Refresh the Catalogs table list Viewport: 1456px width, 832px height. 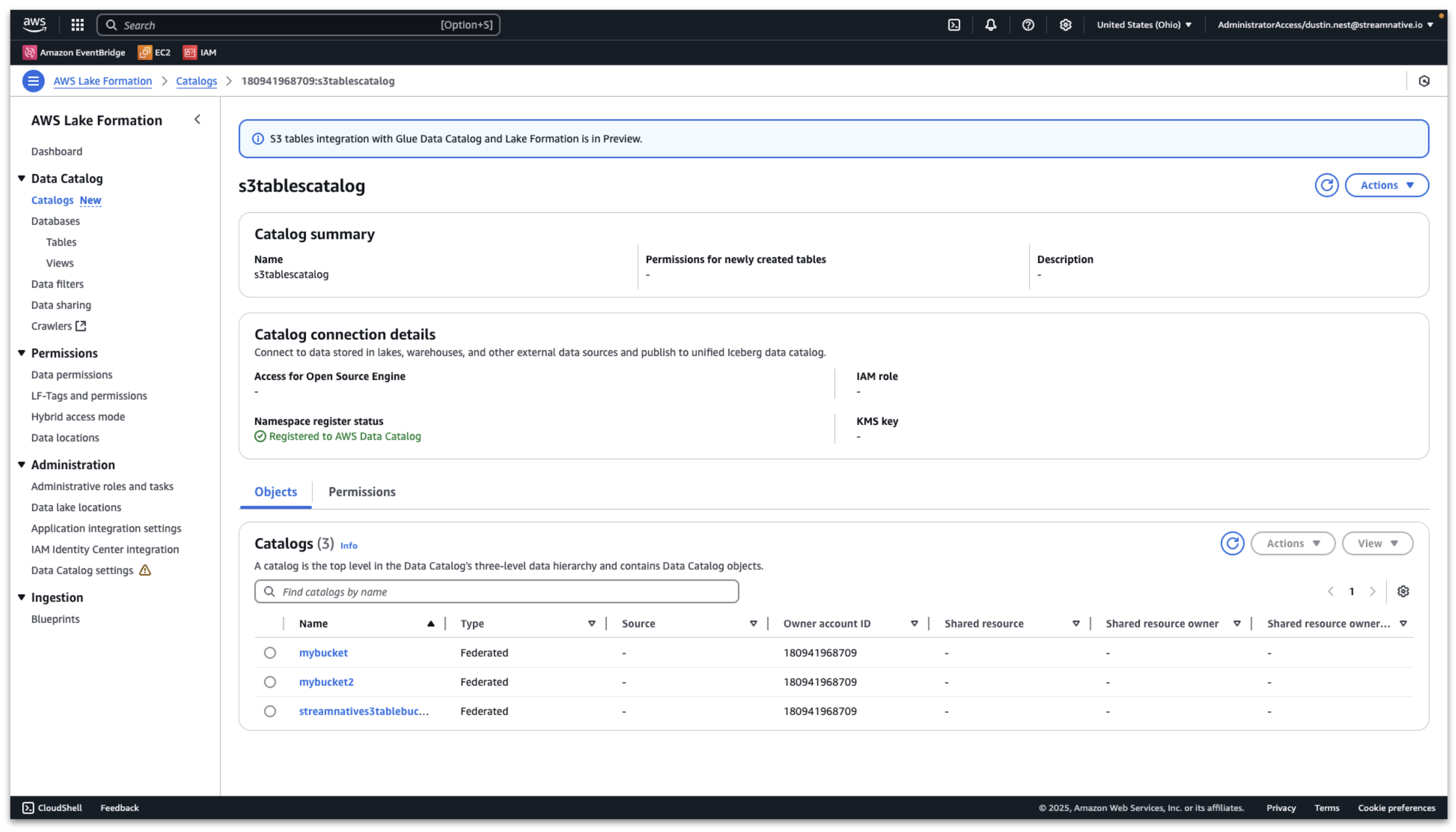click(x=1232, y=543)
